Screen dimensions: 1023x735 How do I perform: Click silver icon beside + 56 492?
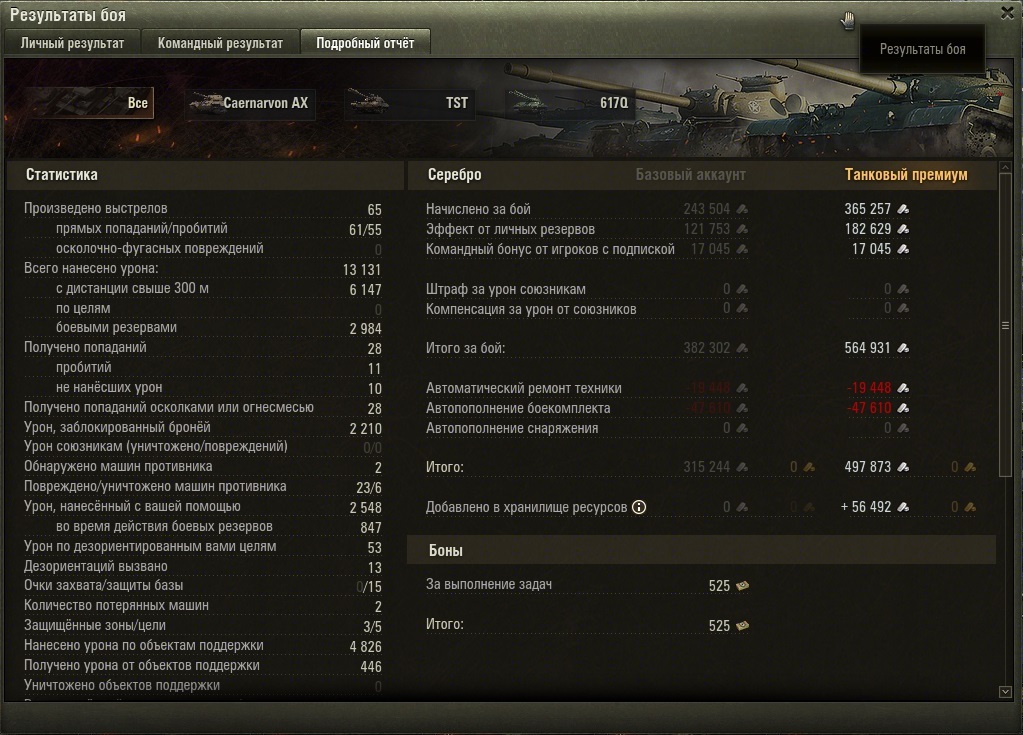tap(903, 507)
